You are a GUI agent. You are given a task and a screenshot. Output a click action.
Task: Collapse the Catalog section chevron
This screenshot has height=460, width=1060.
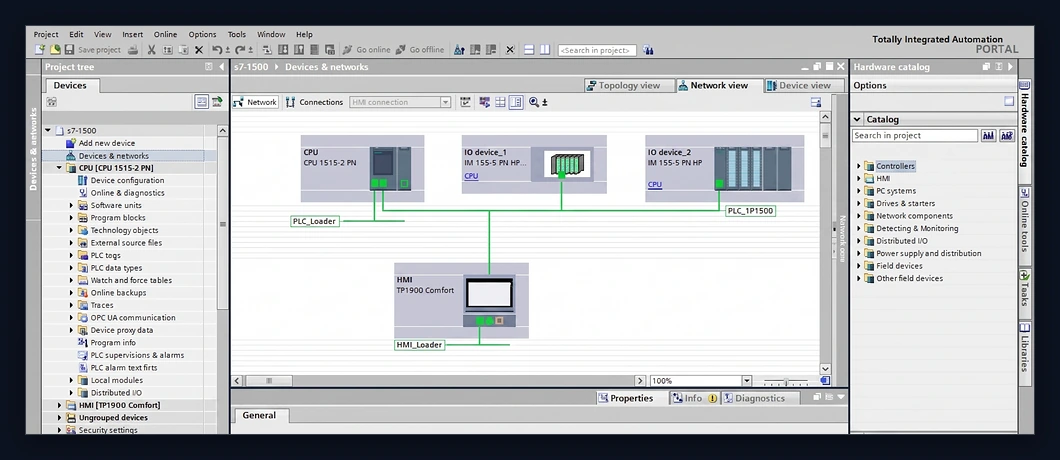pyautogui.click(x=857, y=120)
